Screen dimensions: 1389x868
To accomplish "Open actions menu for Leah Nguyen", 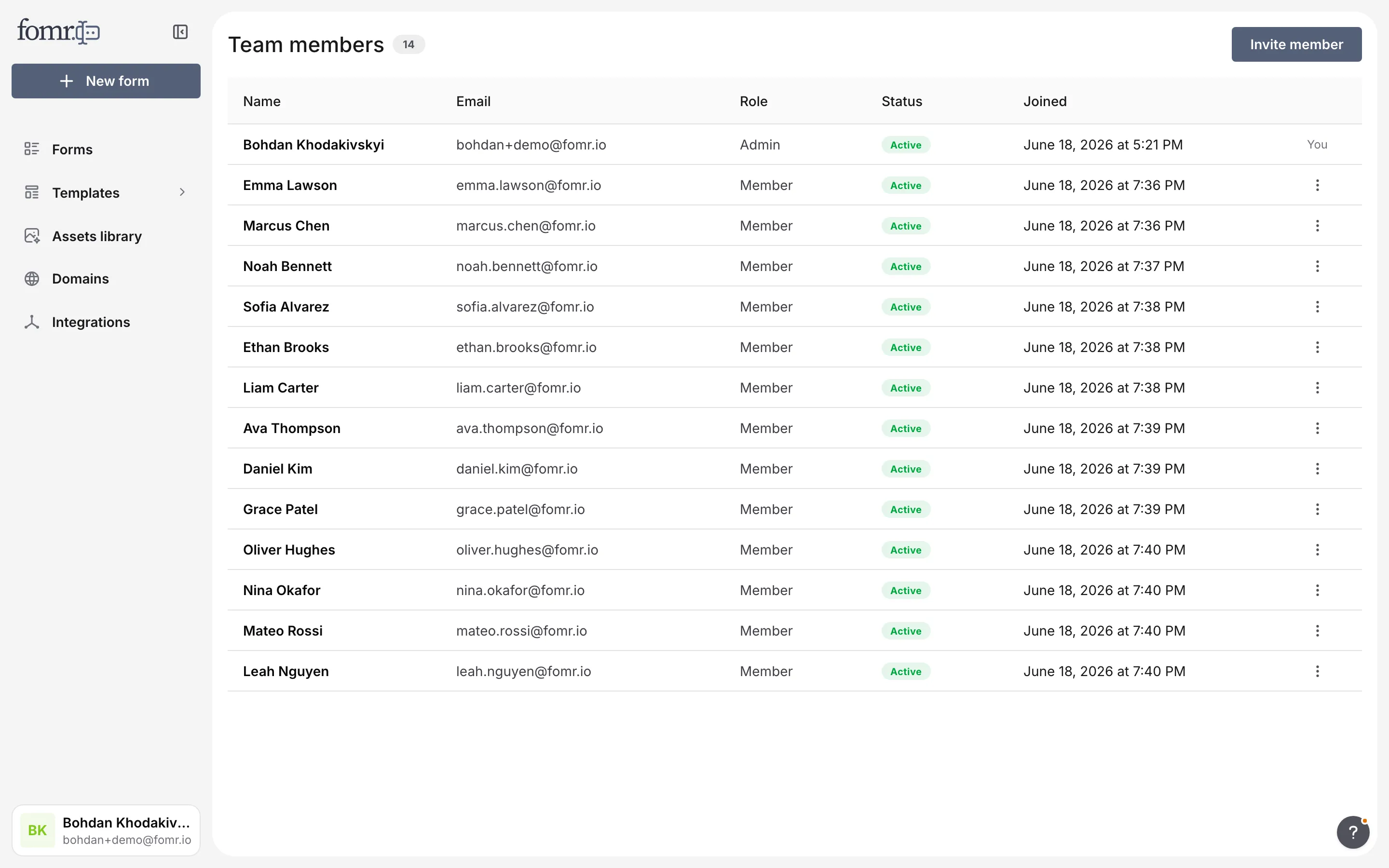I will [1317, 672].
